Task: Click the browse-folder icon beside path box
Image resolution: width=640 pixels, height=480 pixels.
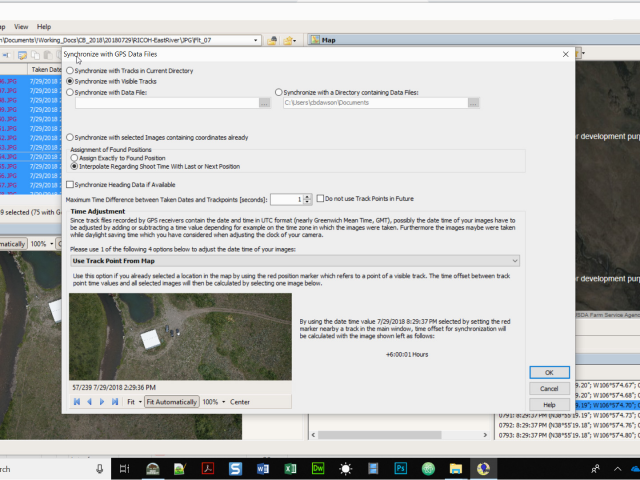Action: click(x=272, y=40)
